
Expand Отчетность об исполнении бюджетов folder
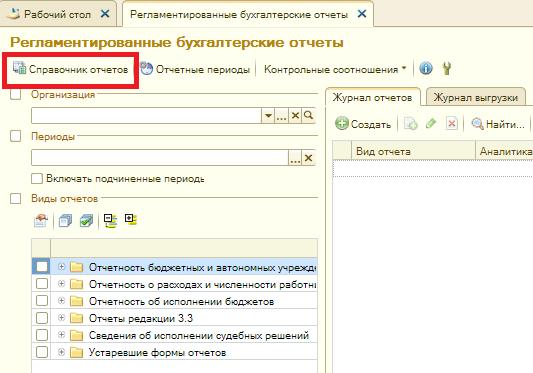61,301
